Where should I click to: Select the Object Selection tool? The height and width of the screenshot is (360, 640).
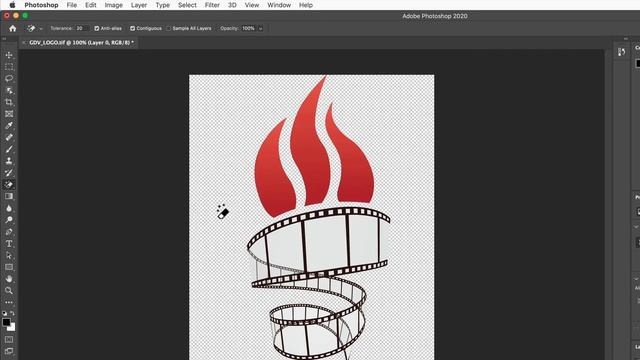pos(9,90)
